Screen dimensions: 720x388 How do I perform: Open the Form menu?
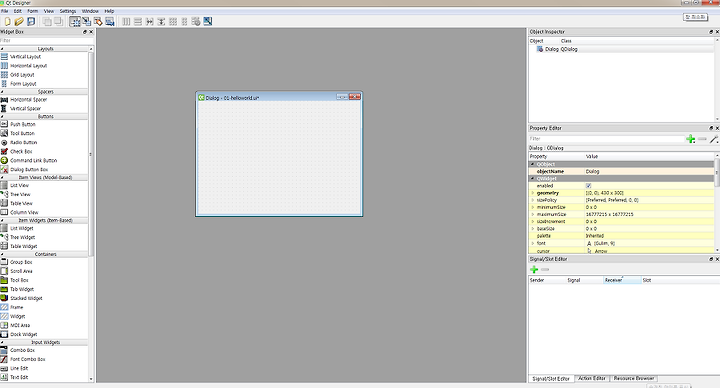click(x=33, y=11)
